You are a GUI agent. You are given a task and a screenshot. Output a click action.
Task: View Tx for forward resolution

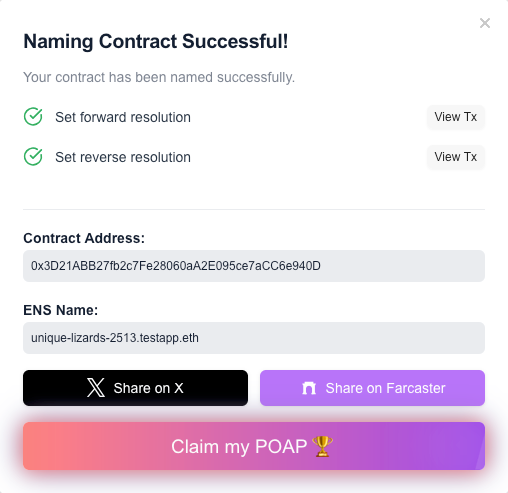pos(456,117)
